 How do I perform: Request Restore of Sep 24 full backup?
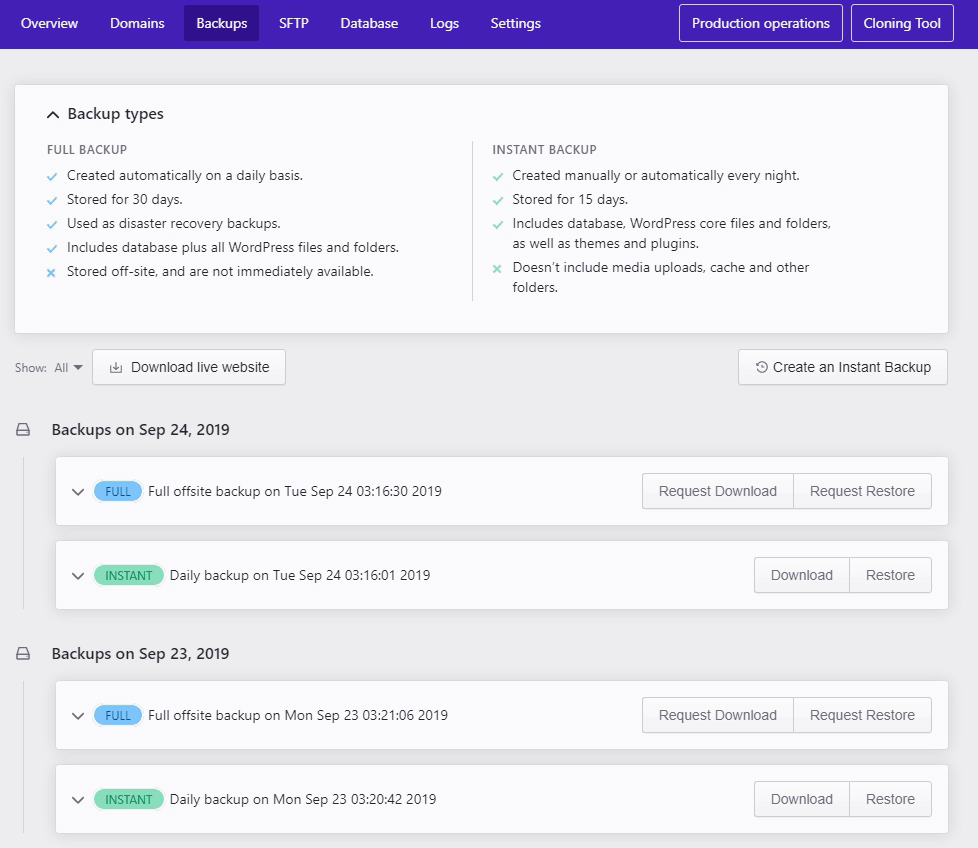point(862,491)
